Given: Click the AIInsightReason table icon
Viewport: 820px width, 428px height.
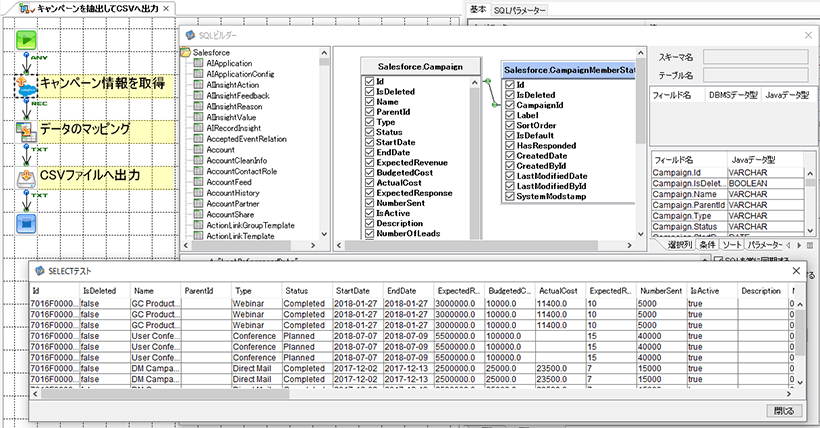Looking at the screenshot, I should pos(198,106).
